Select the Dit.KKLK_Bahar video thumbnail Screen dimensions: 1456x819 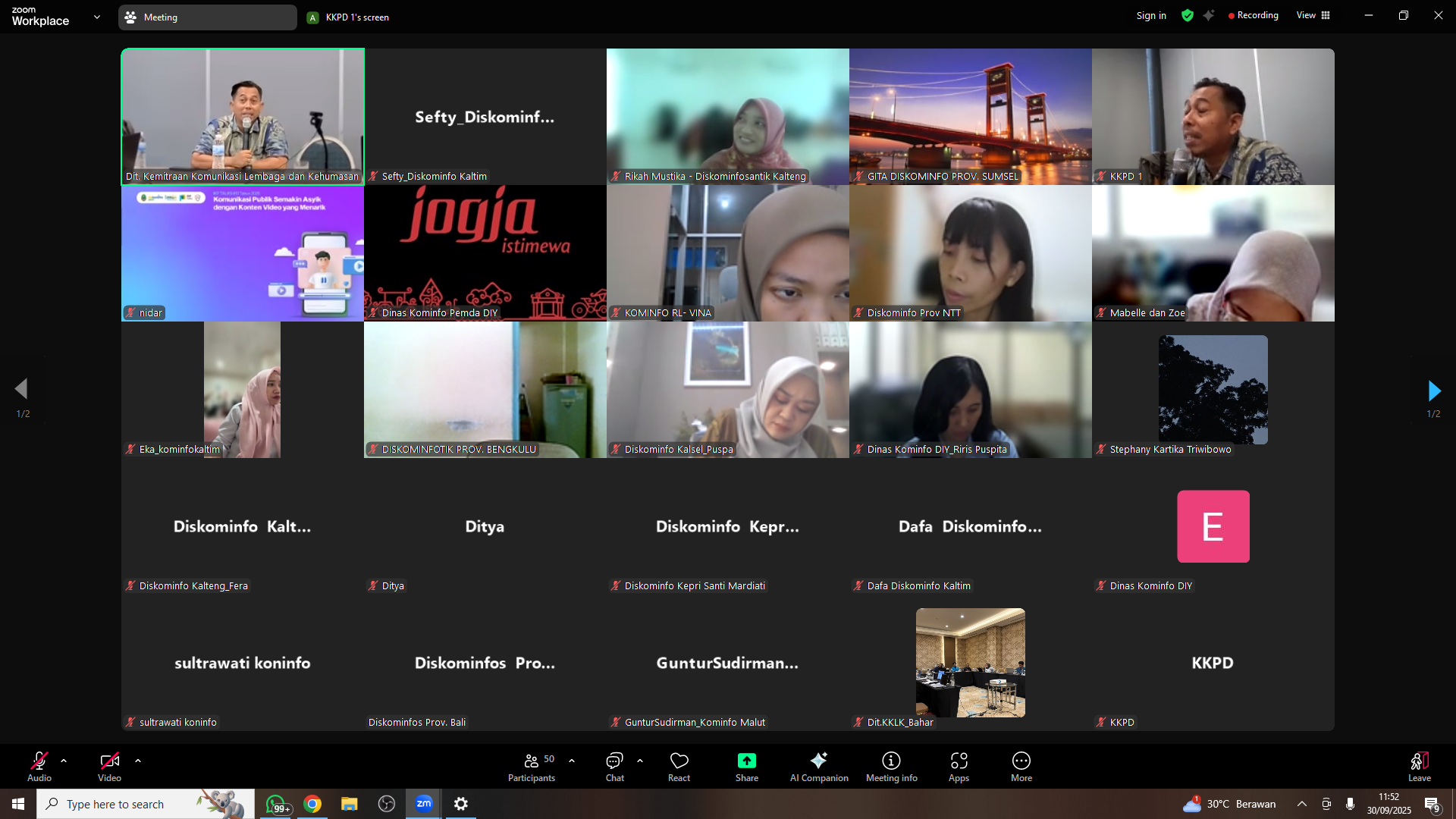pyautogui.click(x=970, y=662)
